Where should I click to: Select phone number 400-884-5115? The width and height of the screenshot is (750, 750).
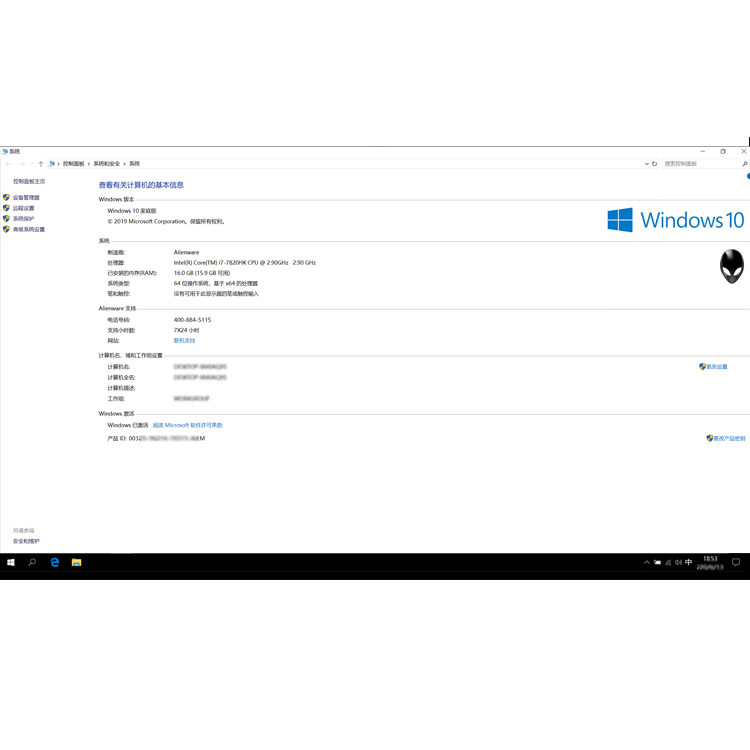point(192,320)
